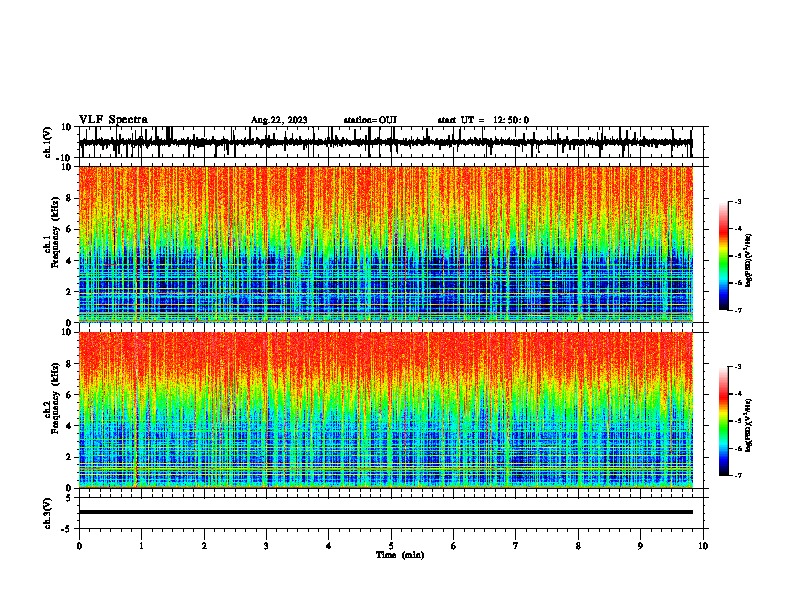This screenshot has width=792, height=612.
Task: Click the 6 kHz tick on ch.2 frequency axis
Action: click(x=70, y=395)
